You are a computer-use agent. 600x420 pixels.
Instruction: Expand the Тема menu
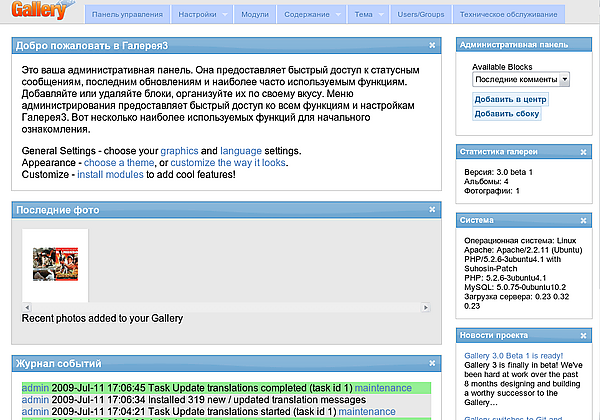click(368, 15)
